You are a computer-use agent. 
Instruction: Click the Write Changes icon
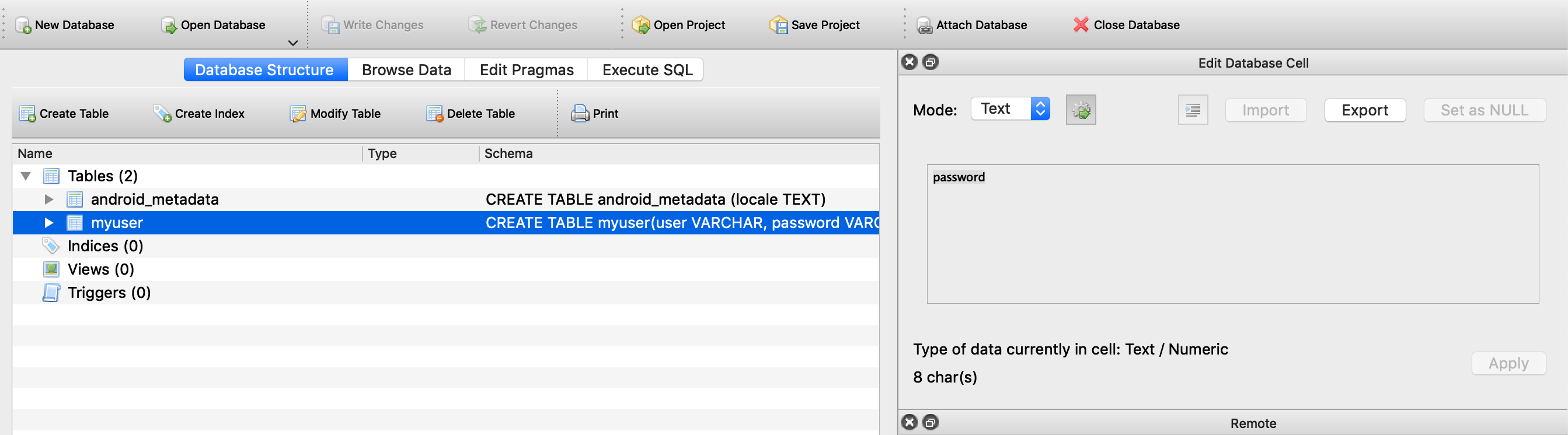pyautogui.click(x=330, y=26)
